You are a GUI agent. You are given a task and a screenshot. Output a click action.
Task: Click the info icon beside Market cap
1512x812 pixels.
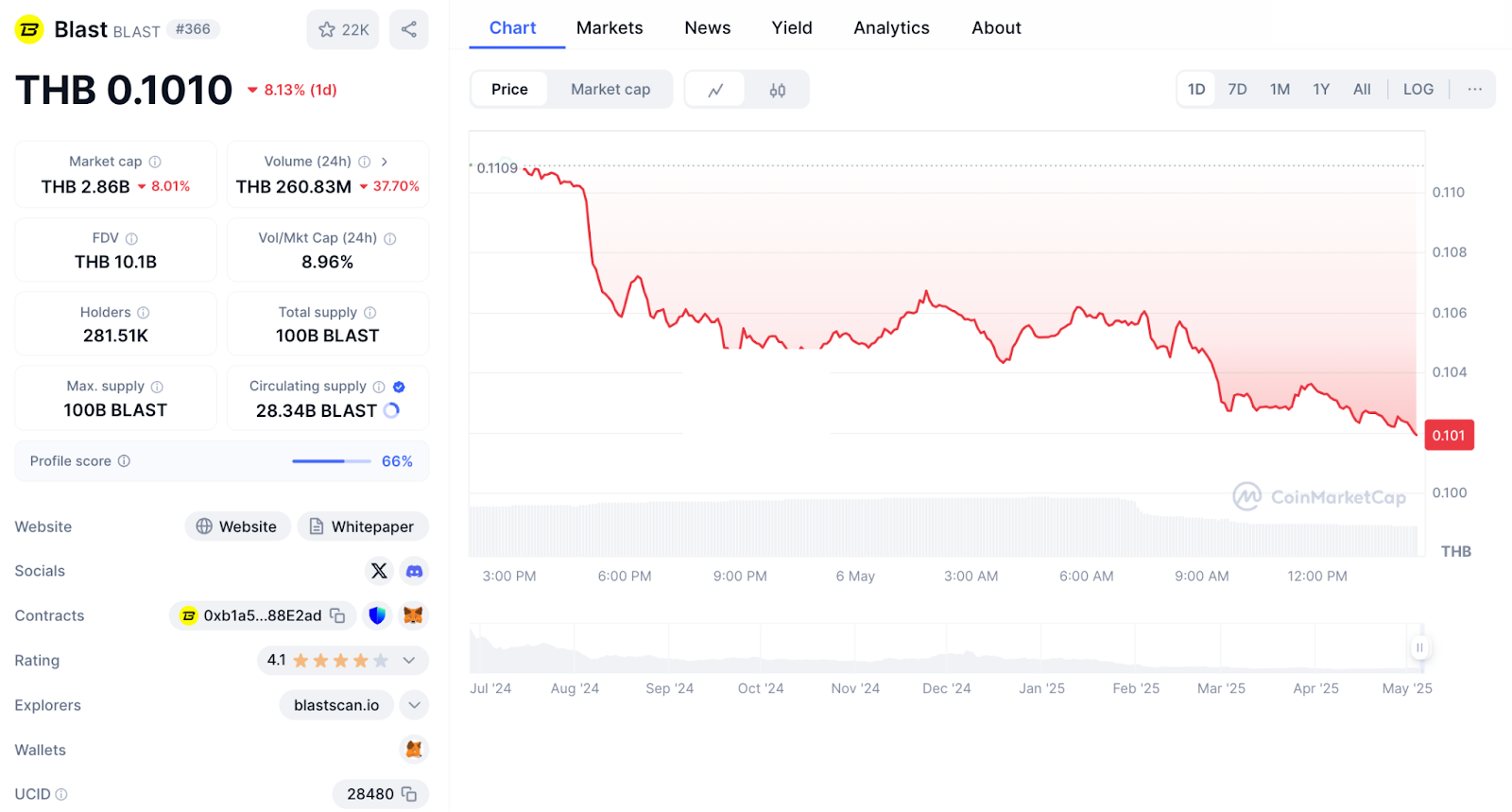point(155,162)
